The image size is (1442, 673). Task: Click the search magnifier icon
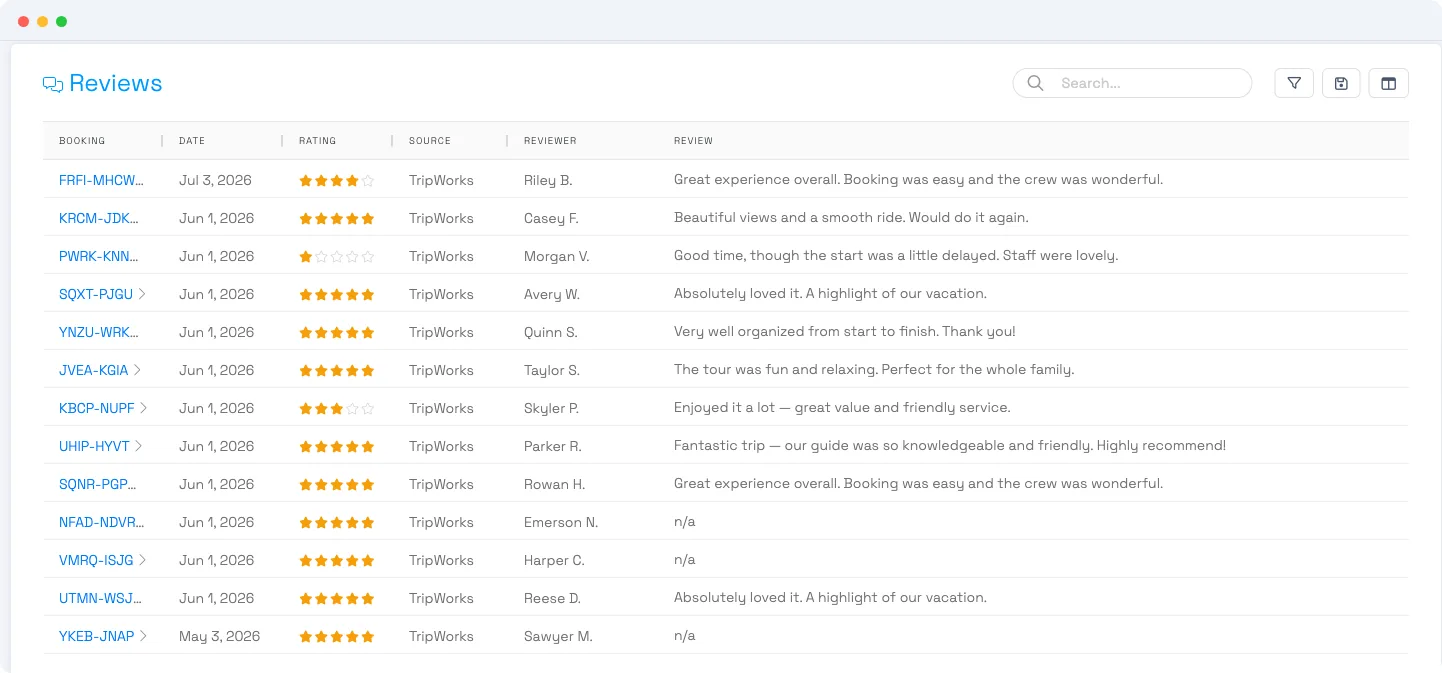pos(1036,83)
